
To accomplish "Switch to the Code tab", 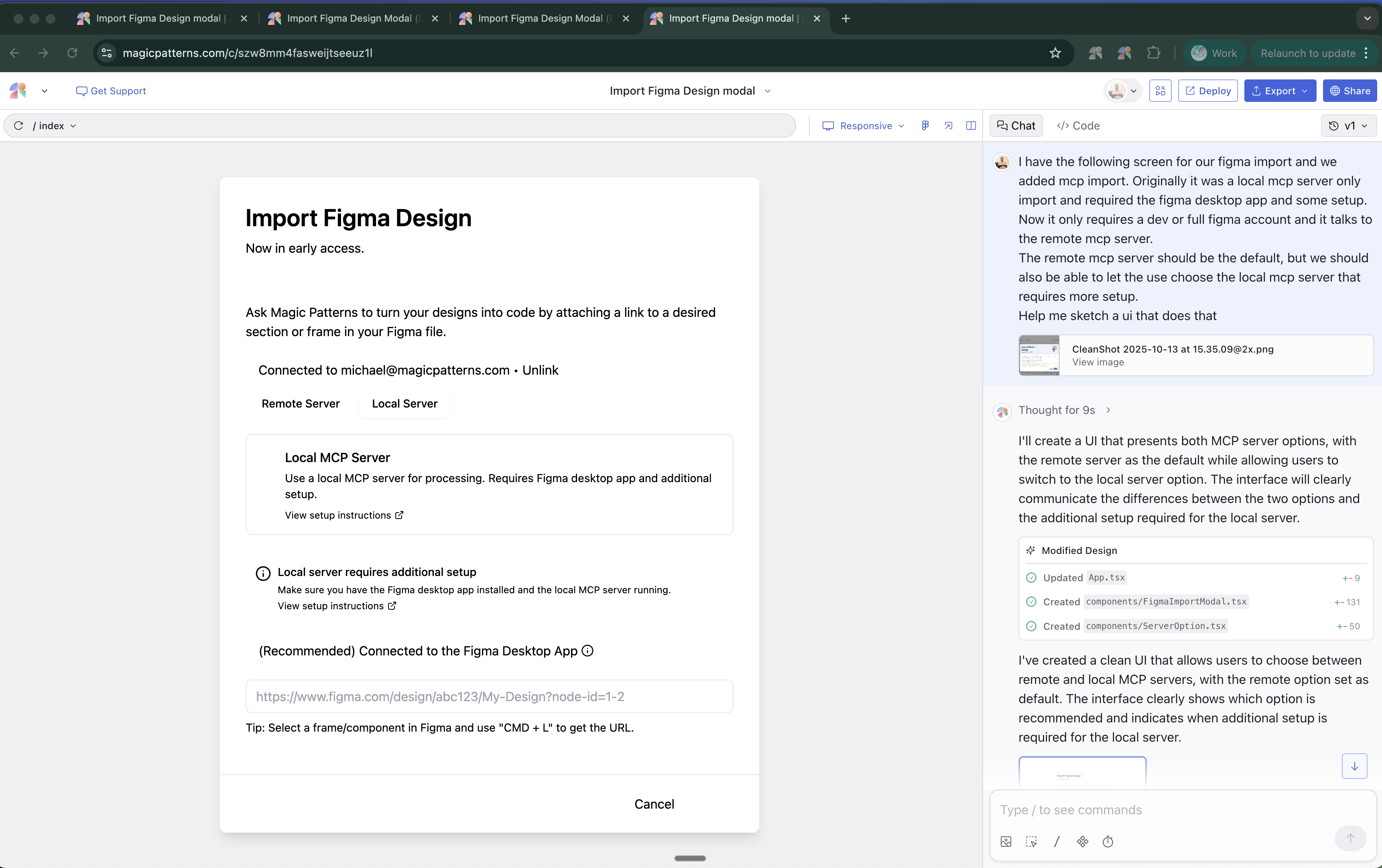I will pyautogui.click(x=1078, y=126).
